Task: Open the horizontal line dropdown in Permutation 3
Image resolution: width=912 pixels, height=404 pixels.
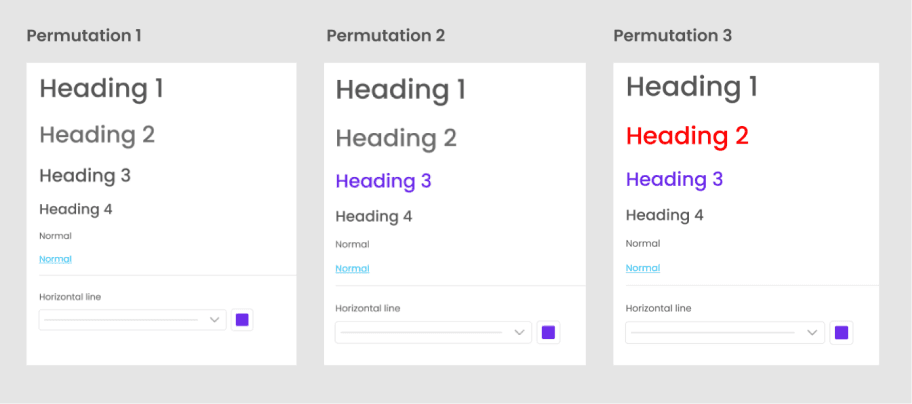Action: 725,333
